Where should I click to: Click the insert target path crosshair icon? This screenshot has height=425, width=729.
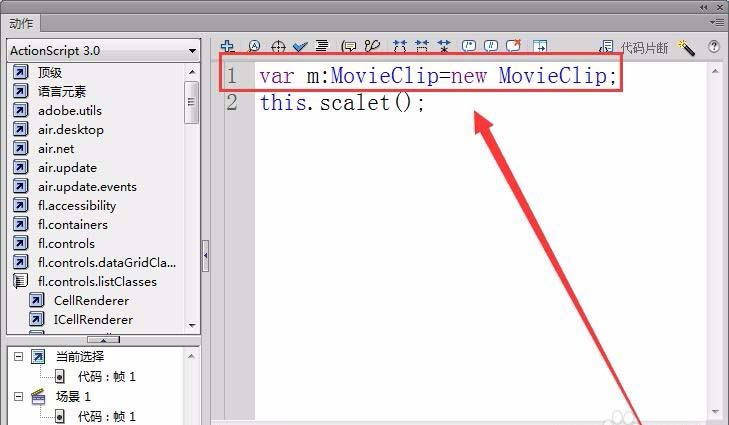[278, 46]
